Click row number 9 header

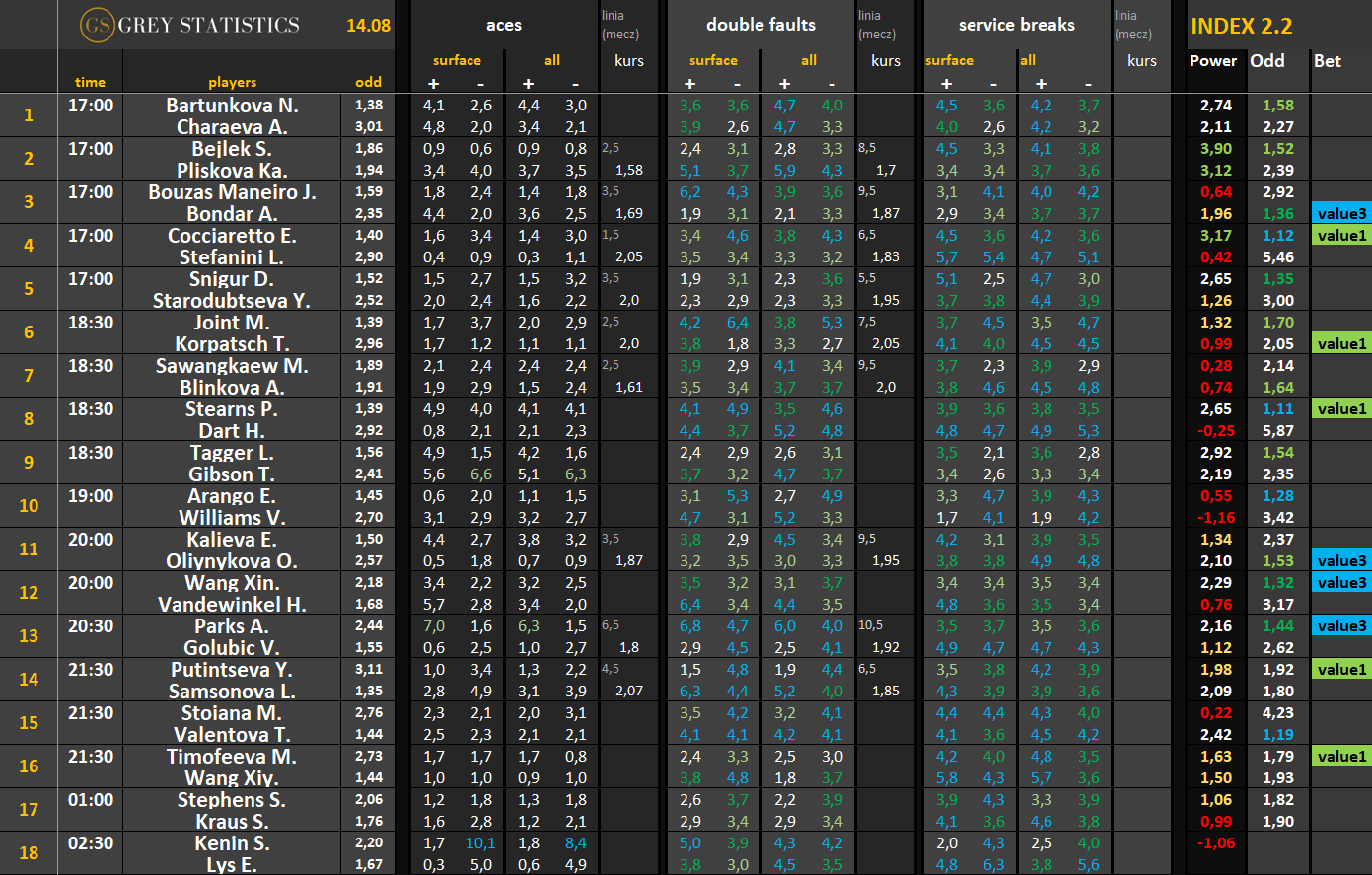coord(29,463)
